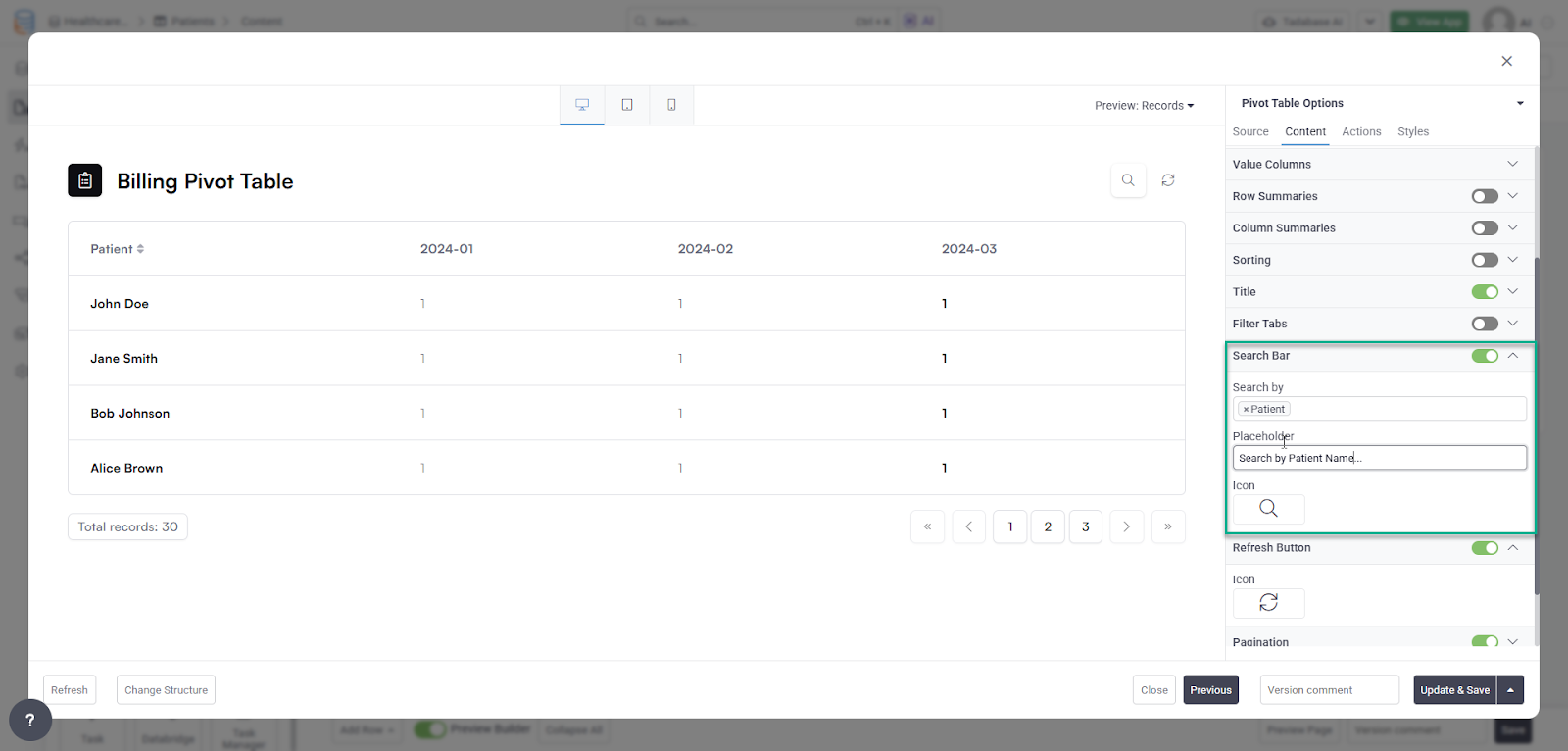The height and width of the screenshot is (751, 1568).
Task: Open the Refresh Button icon picker
Action: 1268,603
